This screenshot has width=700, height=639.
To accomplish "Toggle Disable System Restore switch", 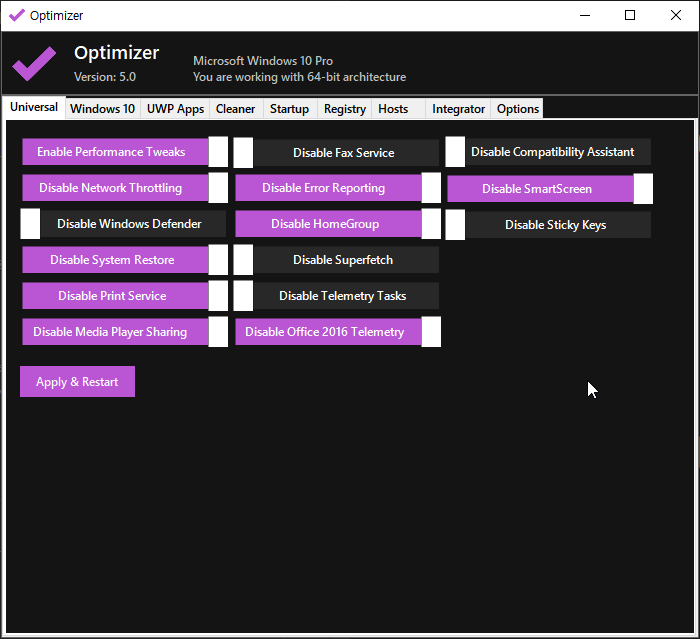I will coord(125,260).
